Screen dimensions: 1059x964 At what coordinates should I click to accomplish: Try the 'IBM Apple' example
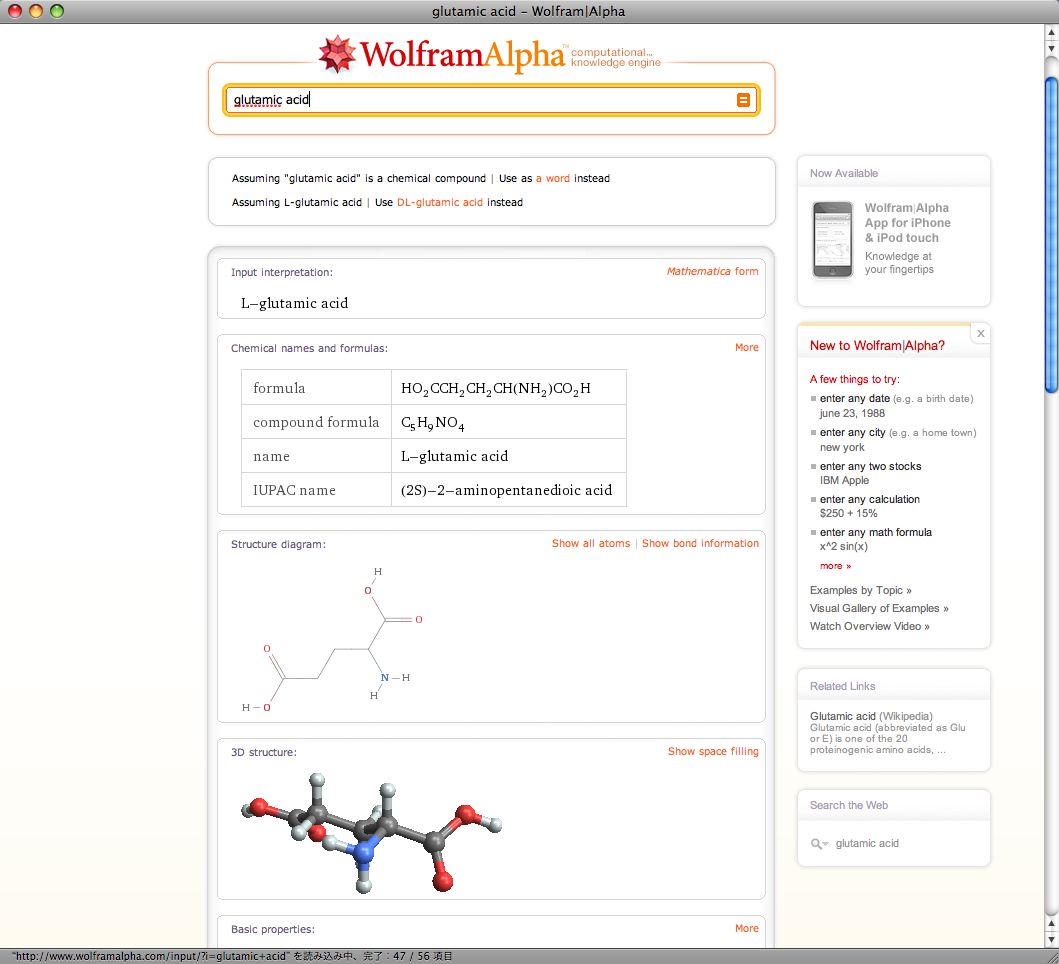(844, 480)
